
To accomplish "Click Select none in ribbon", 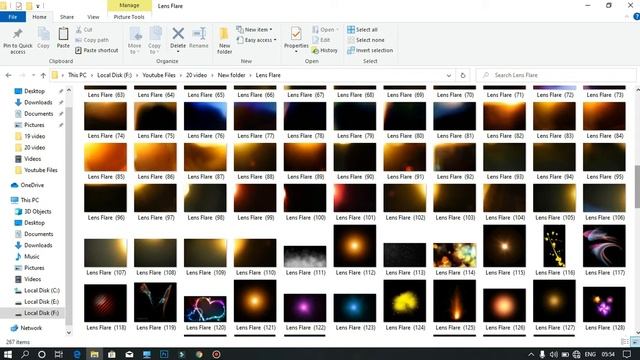I will coord(366,40).
